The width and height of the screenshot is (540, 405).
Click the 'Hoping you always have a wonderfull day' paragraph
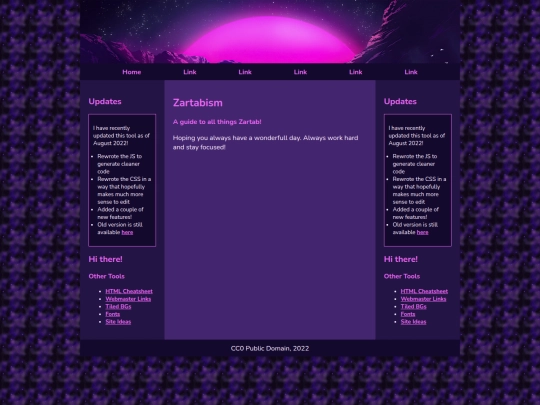(x=266, y=143)
